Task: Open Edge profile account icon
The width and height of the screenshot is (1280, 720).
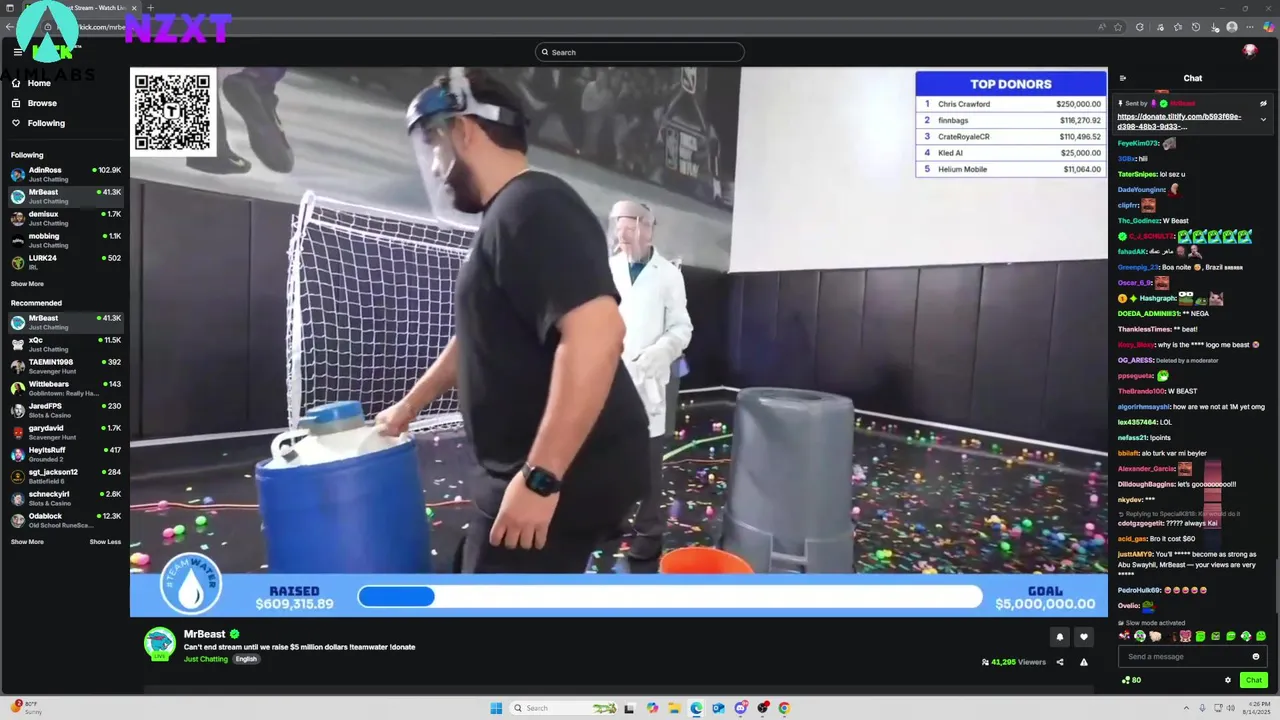Action: coord(1232,27)
